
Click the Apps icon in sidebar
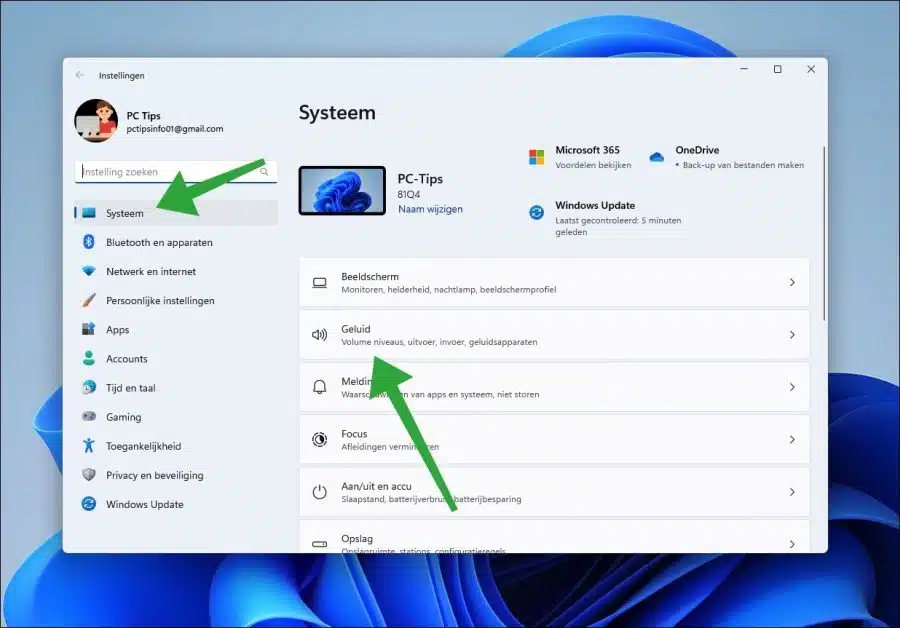[89, 329]
